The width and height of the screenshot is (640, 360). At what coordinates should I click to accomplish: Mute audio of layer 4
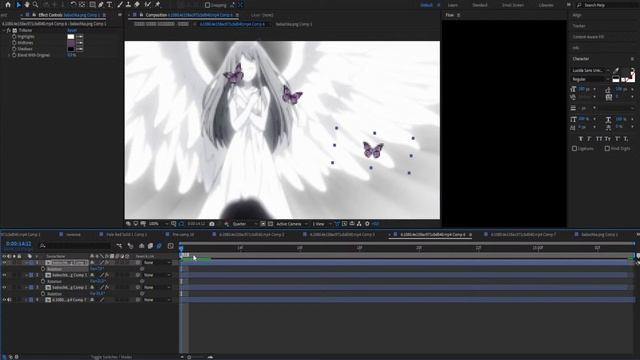tap(9, 300)
